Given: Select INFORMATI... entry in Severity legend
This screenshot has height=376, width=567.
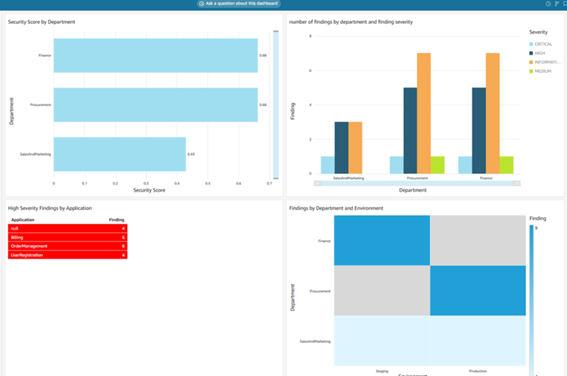Looking at the screenshot, I should point(545,62).
